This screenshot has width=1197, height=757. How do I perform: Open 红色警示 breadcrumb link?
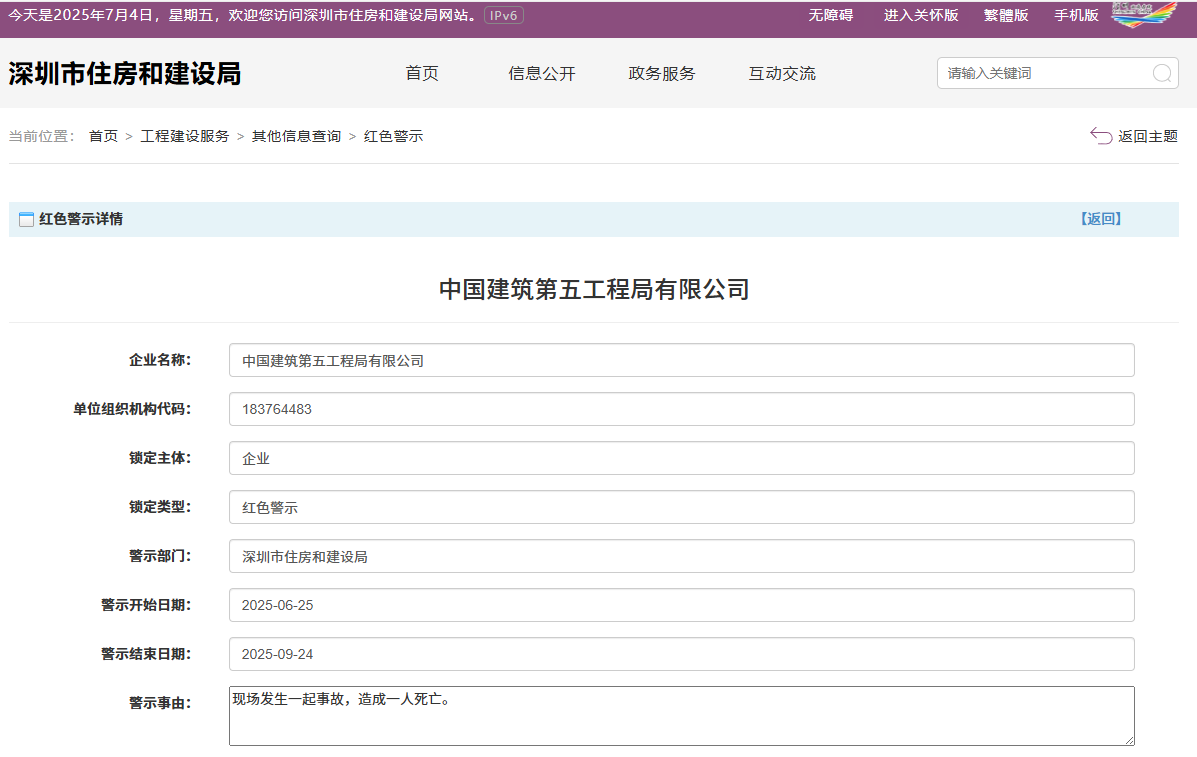point(393,136)
